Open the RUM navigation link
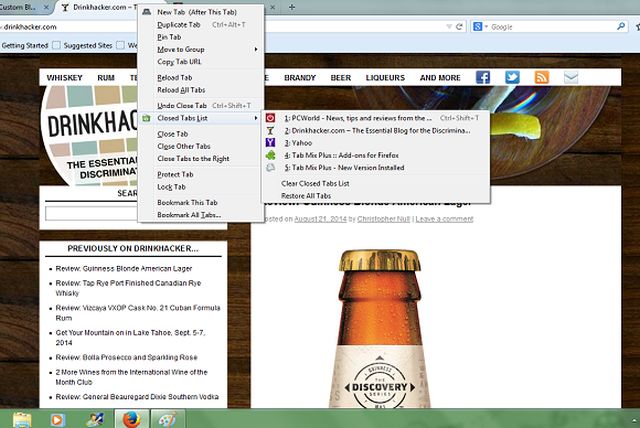 click(x=106, y=78)
